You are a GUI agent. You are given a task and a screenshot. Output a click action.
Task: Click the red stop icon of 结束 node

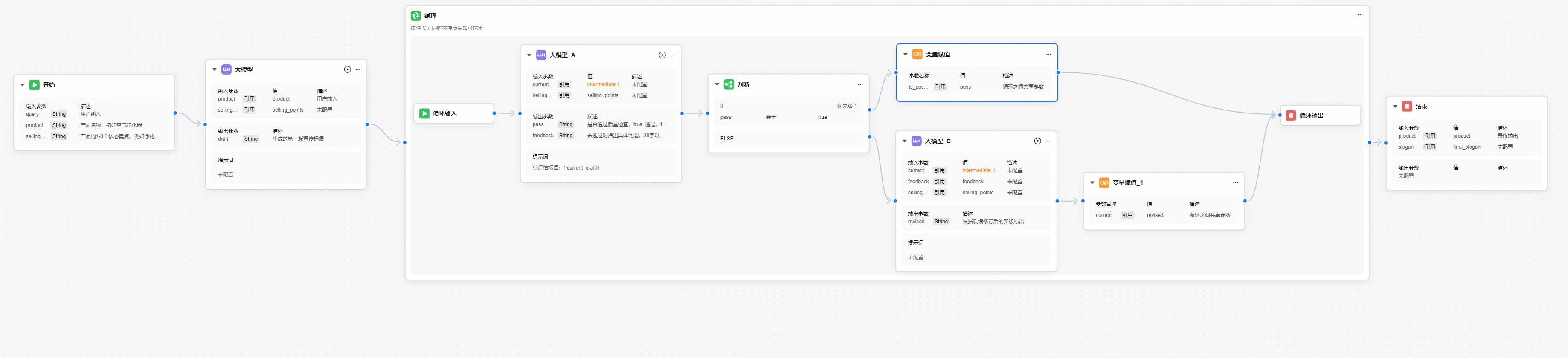pos(1407,107)
